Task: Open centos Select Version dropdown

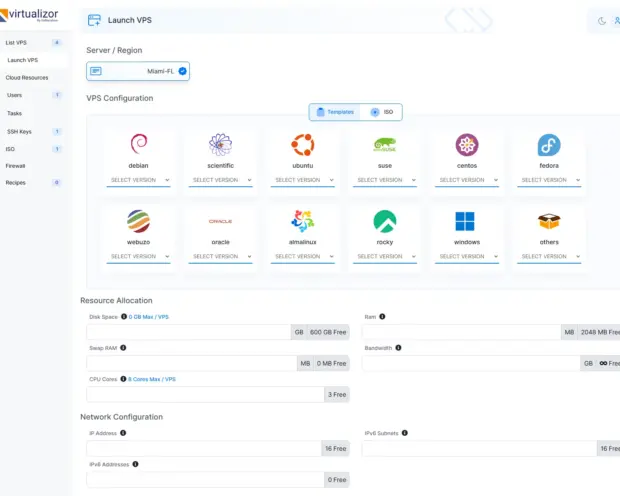Action: coord(467,180)
